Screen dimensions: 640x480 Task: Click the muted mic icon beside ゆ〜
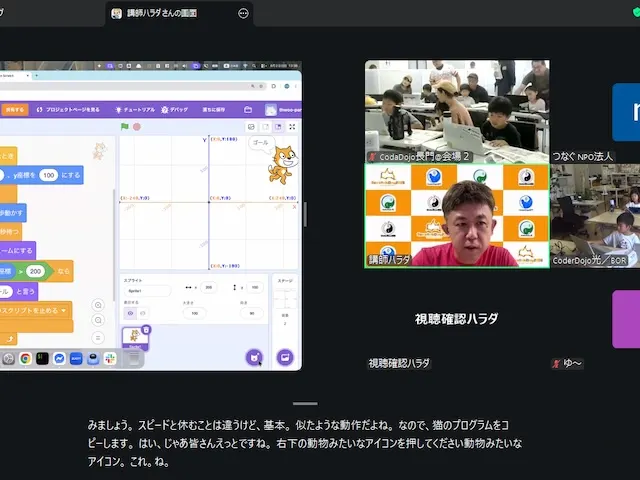(x=556, y=363)
